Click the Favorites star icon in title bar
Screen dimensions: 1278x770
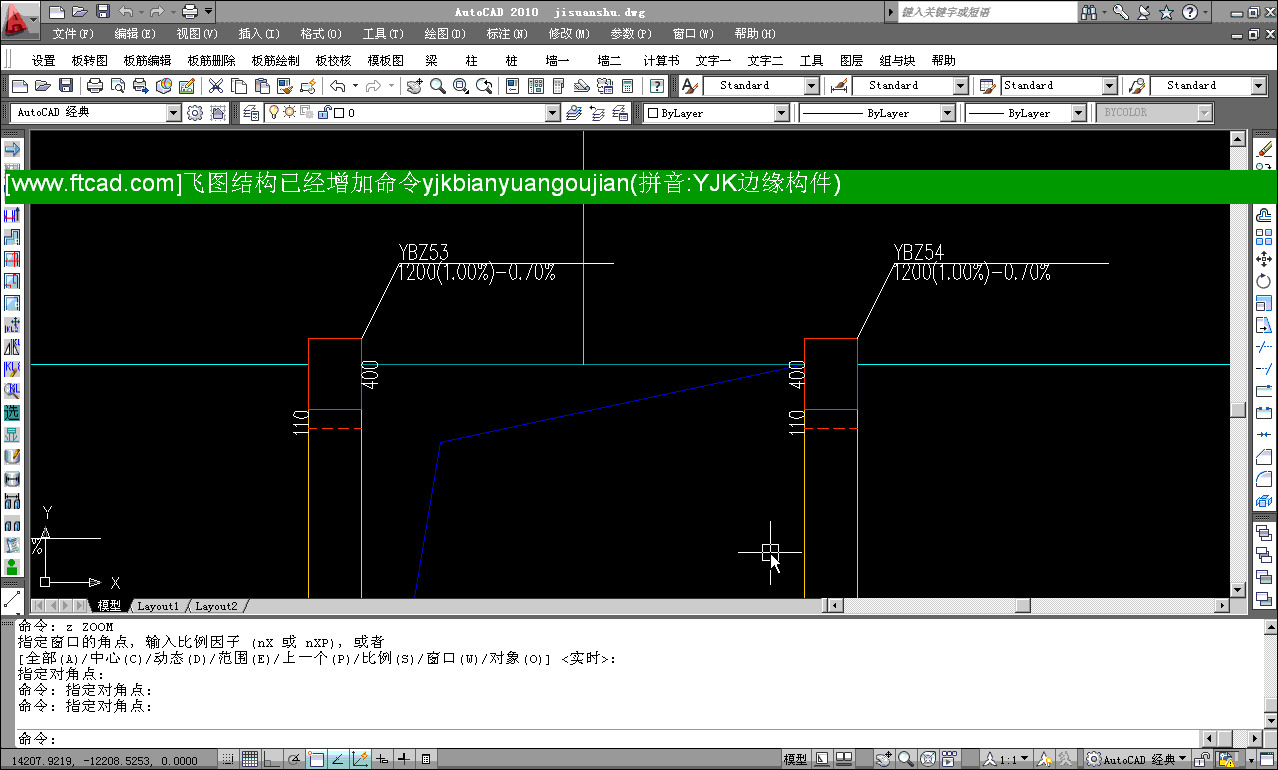[1166, 12]
